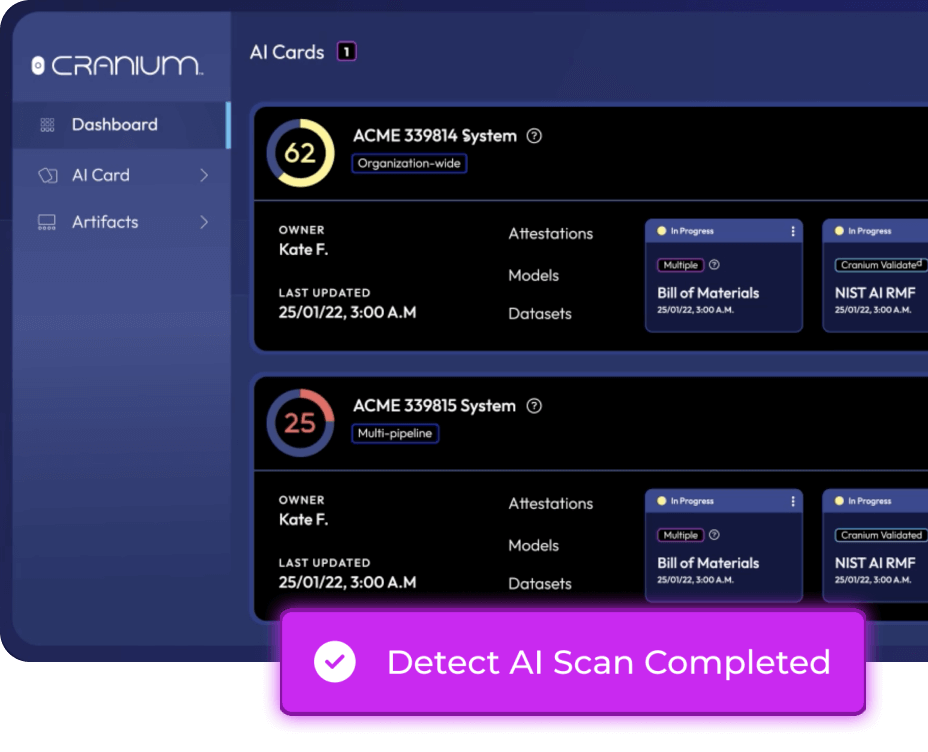Open the three-dot menu on Bill of Materials card
The image size is (928, 752).
point(795,231)
